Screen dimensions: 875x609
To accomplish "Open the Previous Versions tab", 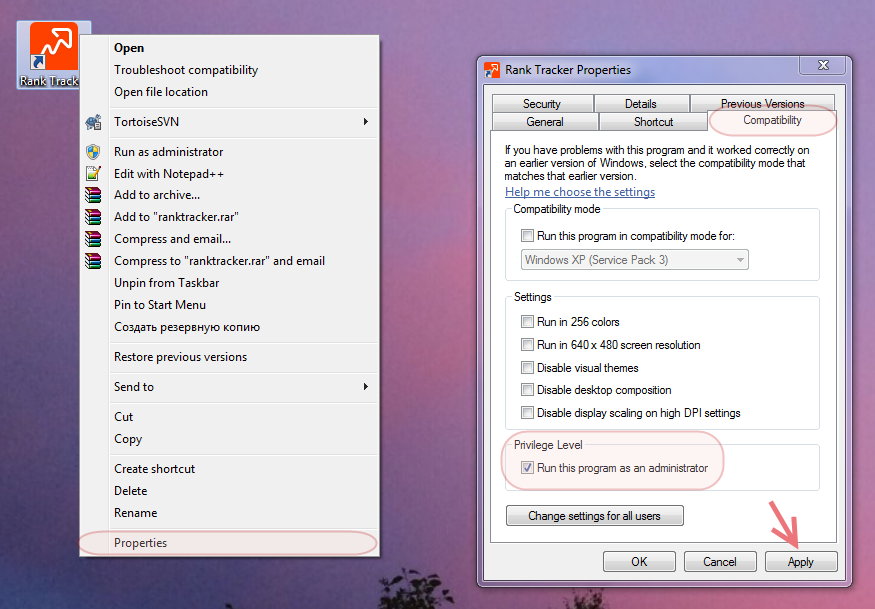I will pyautogui.click(x=762, y=104).
